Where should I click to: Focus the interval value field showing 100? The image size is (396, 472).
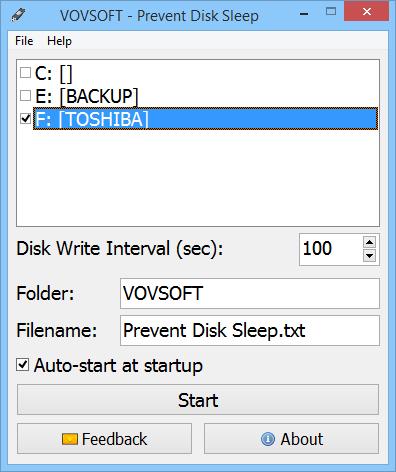[x=331, y=249]
